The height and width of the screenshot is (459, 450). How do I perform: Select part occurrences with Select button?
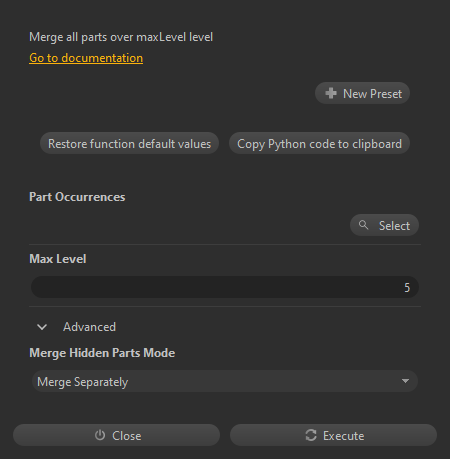(x=384, y=225)
